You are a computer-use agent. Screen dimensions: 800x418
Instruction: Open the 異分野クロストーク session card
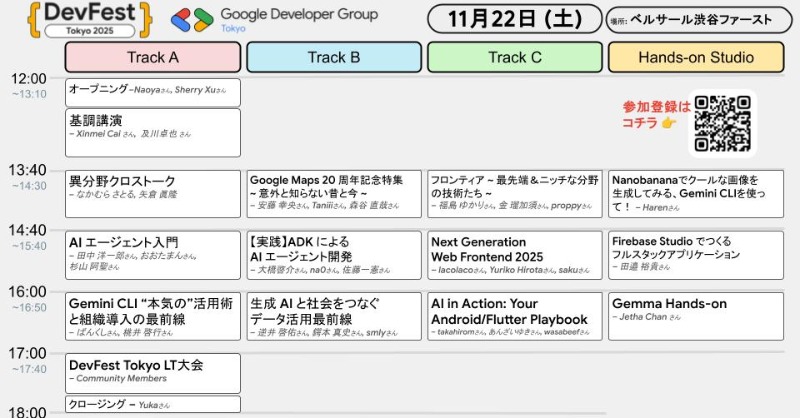pos(153,194)
